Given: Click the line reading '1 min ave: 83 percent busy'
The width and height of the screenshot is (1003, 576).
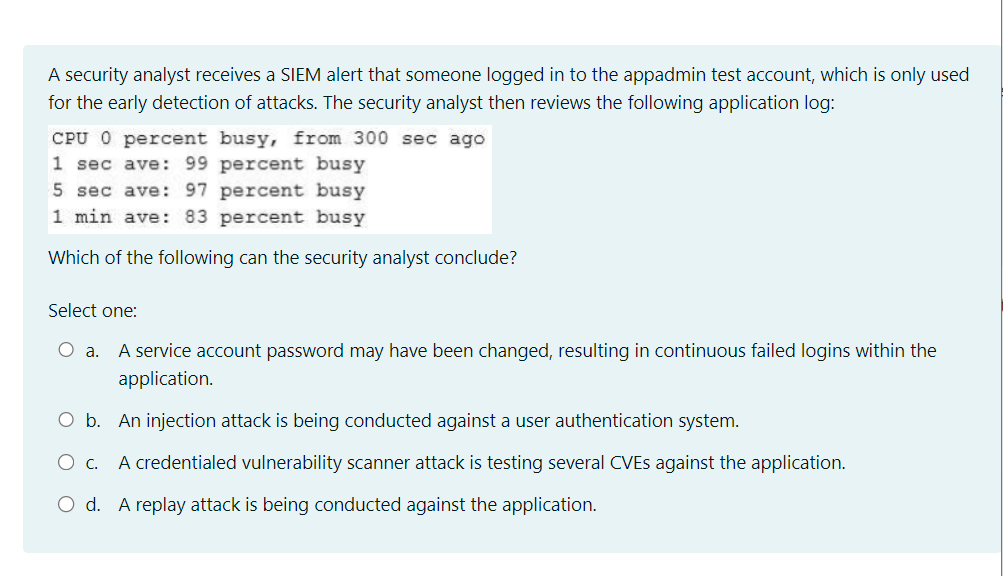Looking at the screenshot, I should point(207,216).
